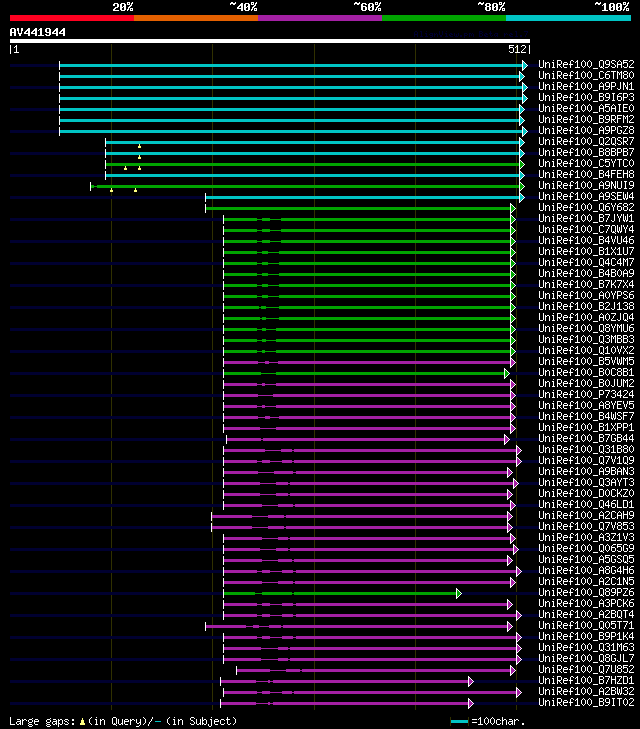This screenshot has height=729, width=640.
Task: Choose hit UniRef100_B7K7X4
Action: click(586, 285)
